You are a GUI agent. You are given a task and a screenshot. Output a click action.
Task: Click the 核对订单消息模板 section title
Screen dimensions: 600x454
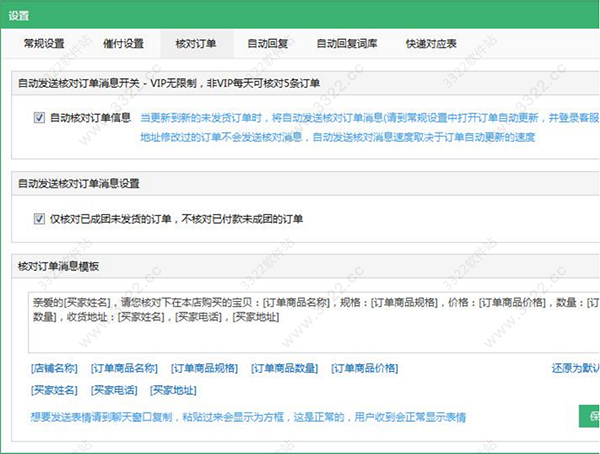coord(59,266)
